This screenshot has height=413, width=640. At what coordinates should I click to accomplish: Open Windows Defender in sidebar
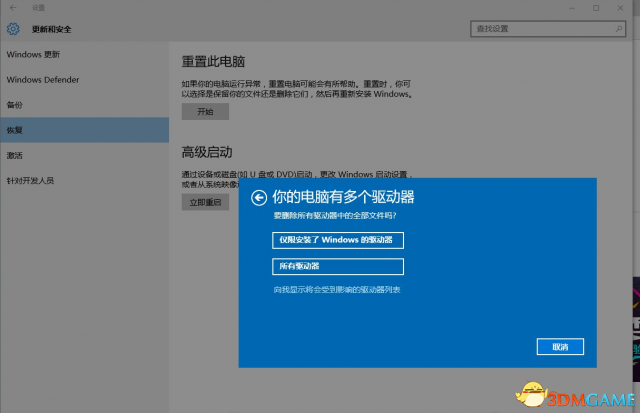click(84, 80)
